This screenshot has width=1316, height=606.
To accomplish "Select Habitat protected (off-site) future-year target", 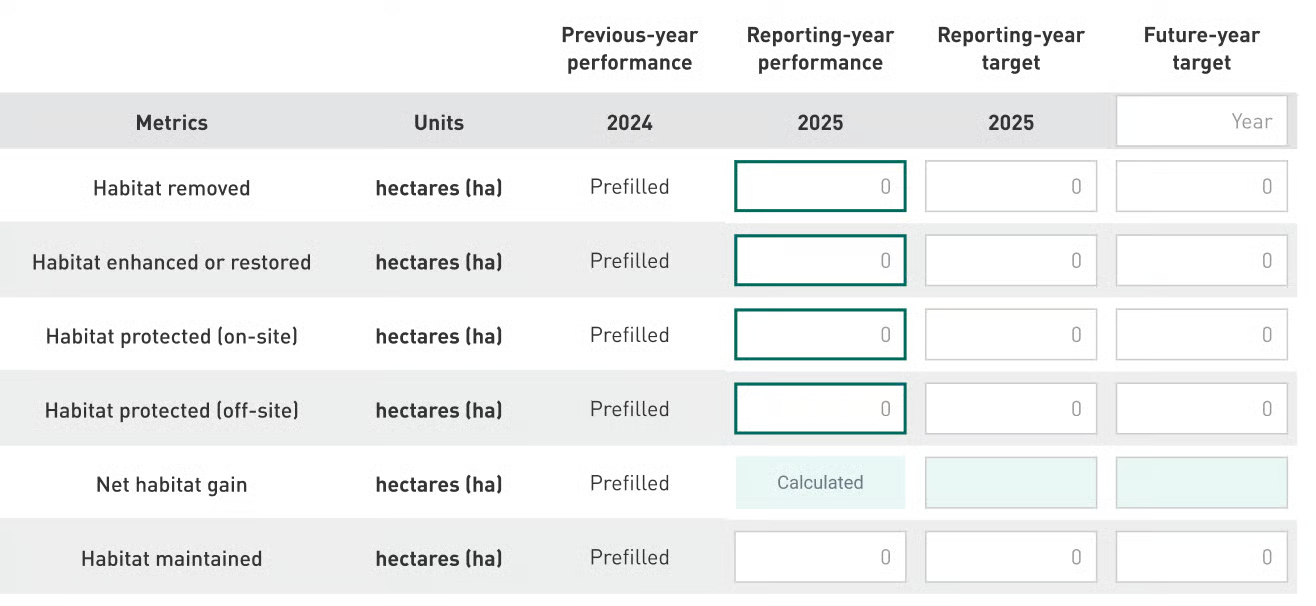I will (x=1201, y=409).
